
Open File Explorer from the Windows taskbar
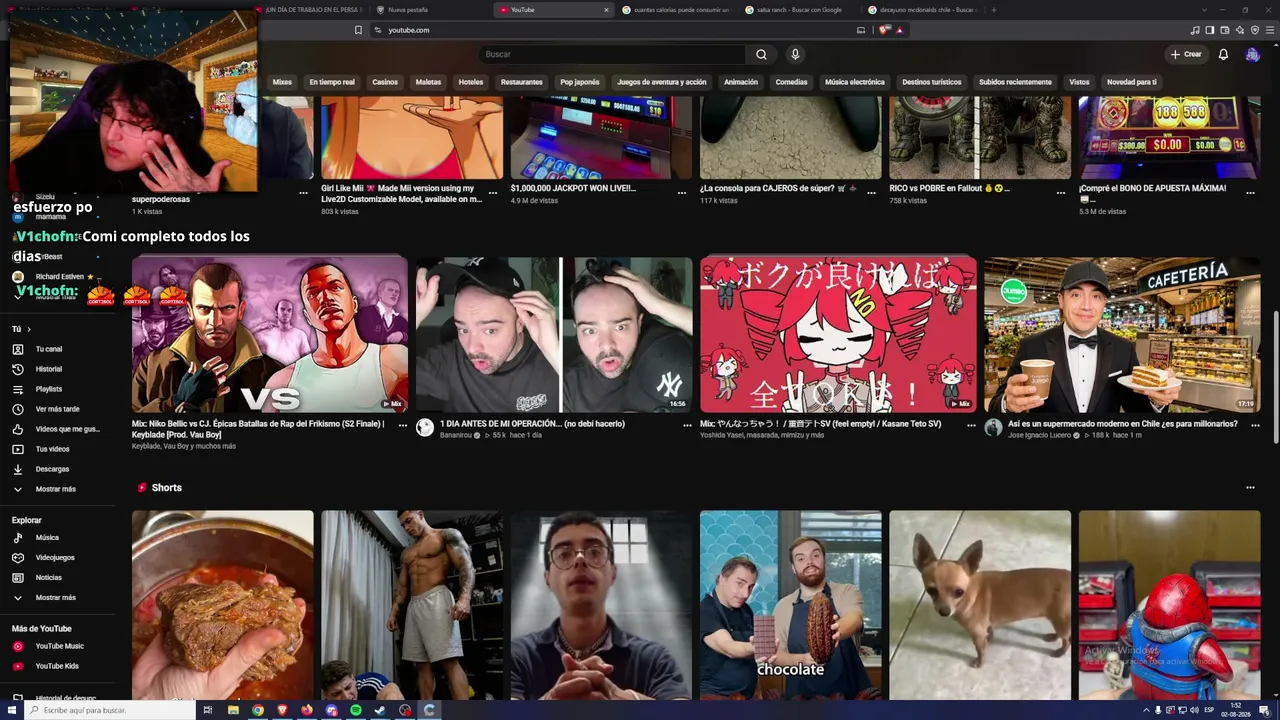point(233,710)
